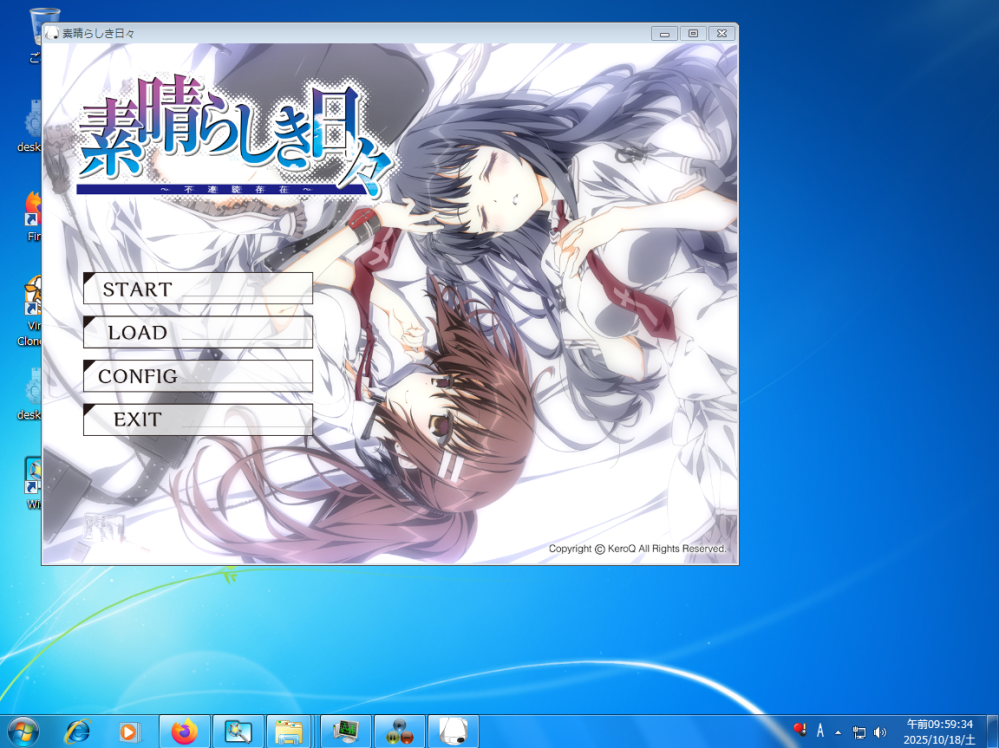Close the 素晴らしき日々 game window
This screenshot has width=999, height=748.
coord(722,33)
